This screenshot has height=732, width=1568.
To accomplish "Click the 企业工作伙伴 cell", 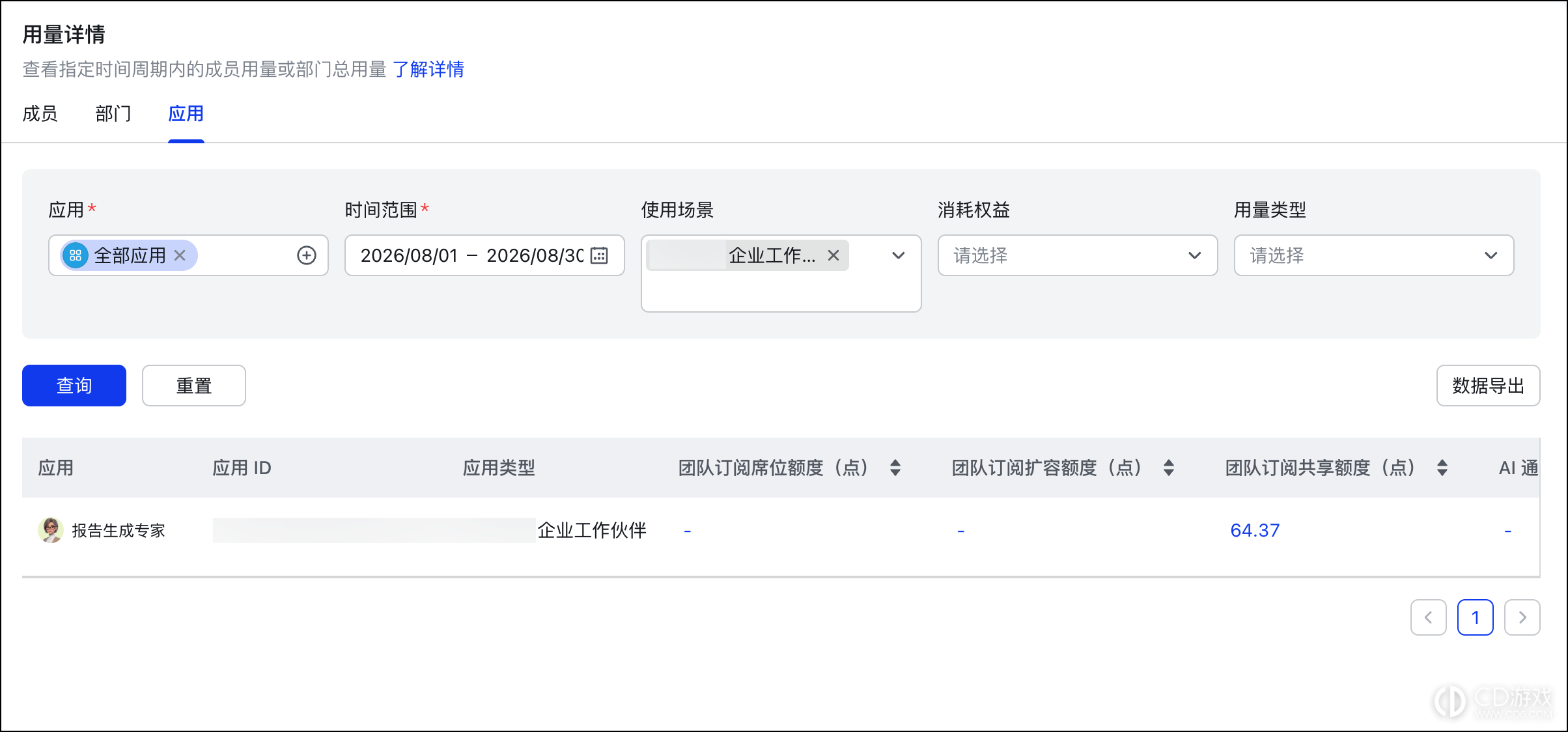I will click(592, 530).
